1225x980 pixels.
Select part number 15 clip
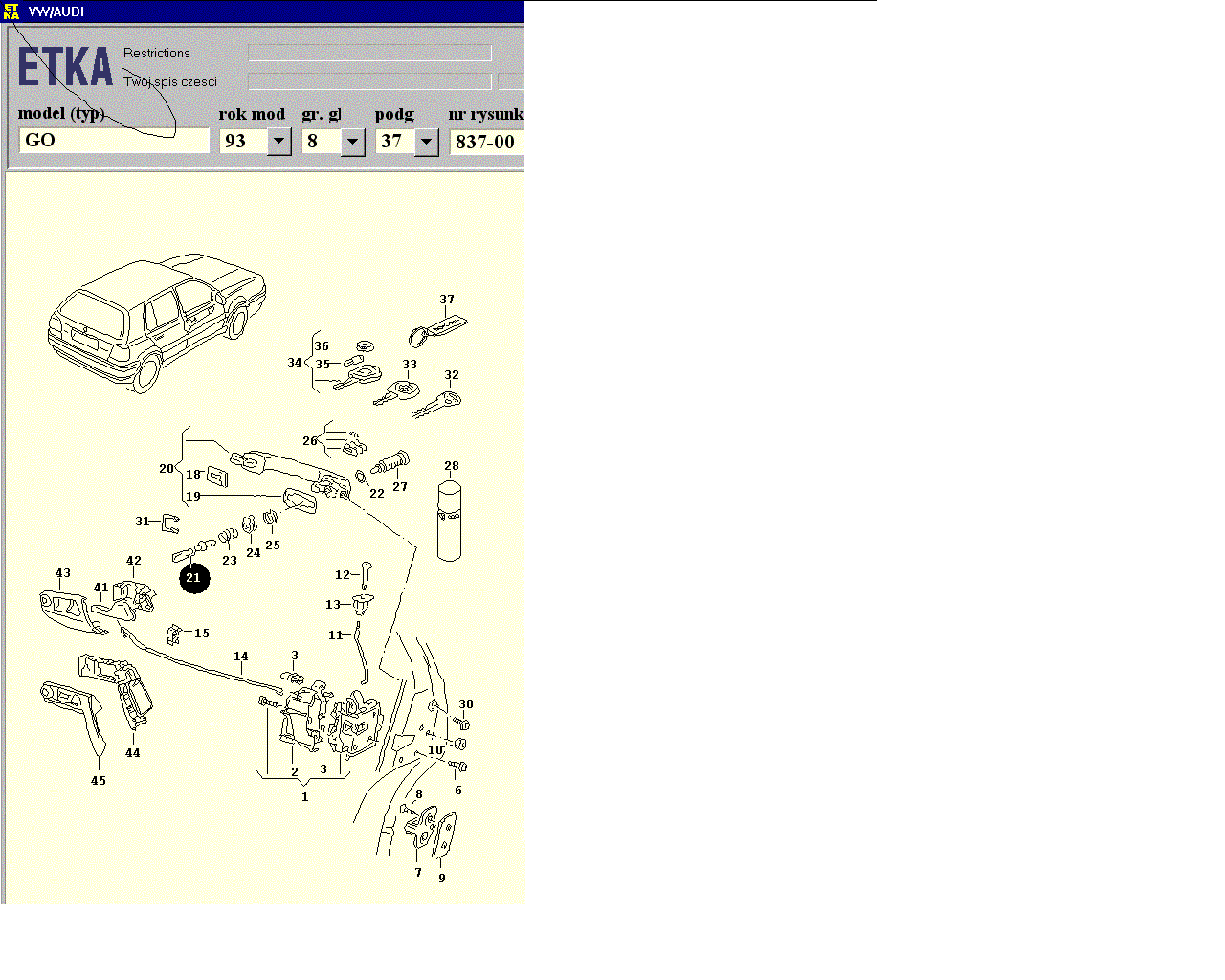[202, 634]
